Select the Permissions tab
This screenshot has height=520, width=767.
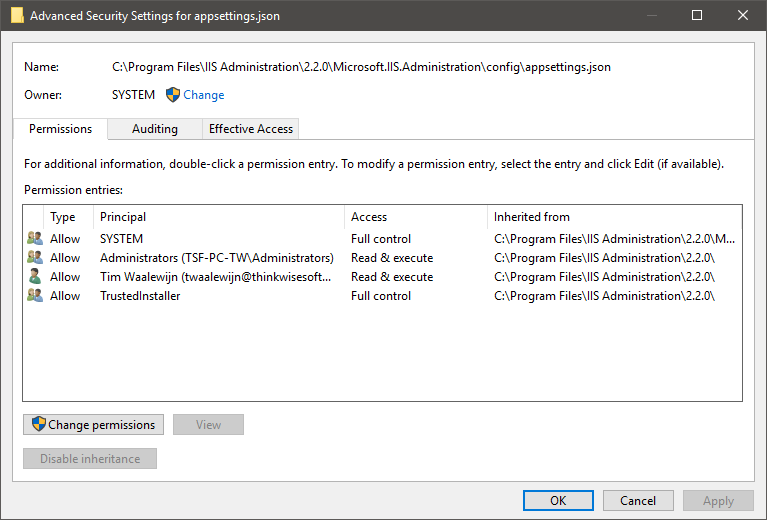click(60, 129)
